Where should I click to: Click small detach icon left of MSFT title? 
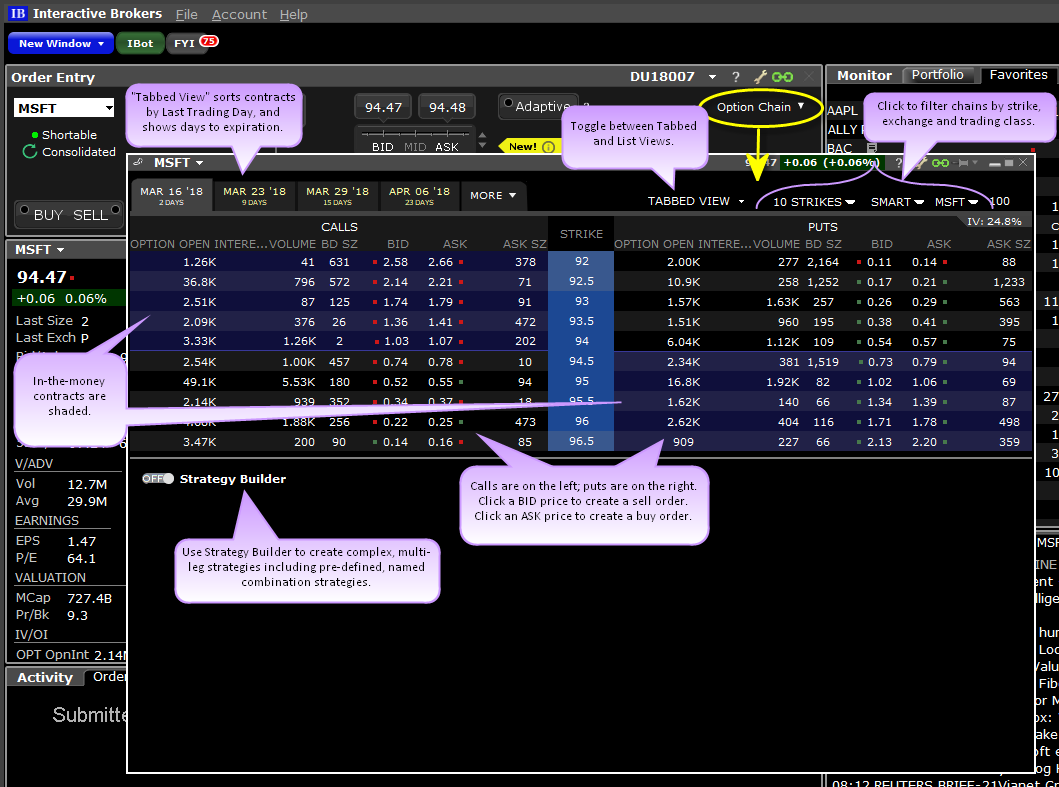[138, 163]
